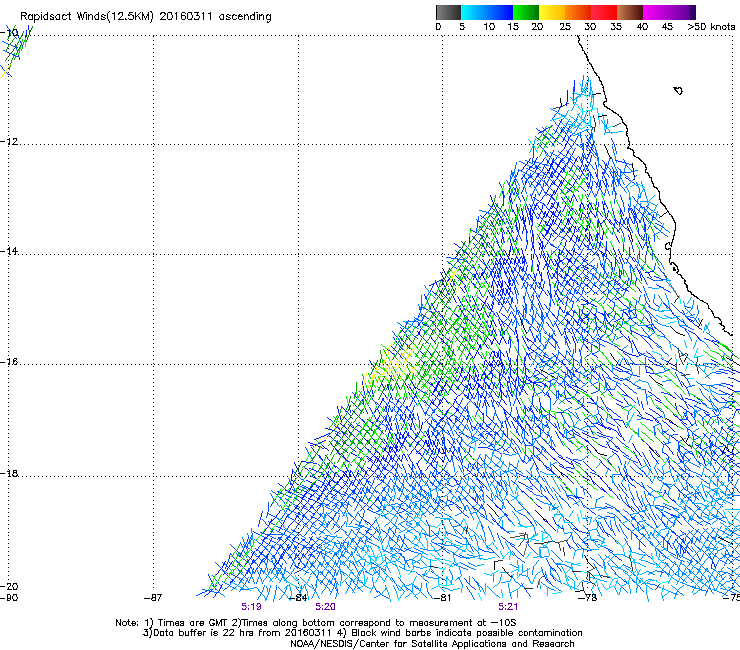Click the 5:21 swath time label

[508, 607]
